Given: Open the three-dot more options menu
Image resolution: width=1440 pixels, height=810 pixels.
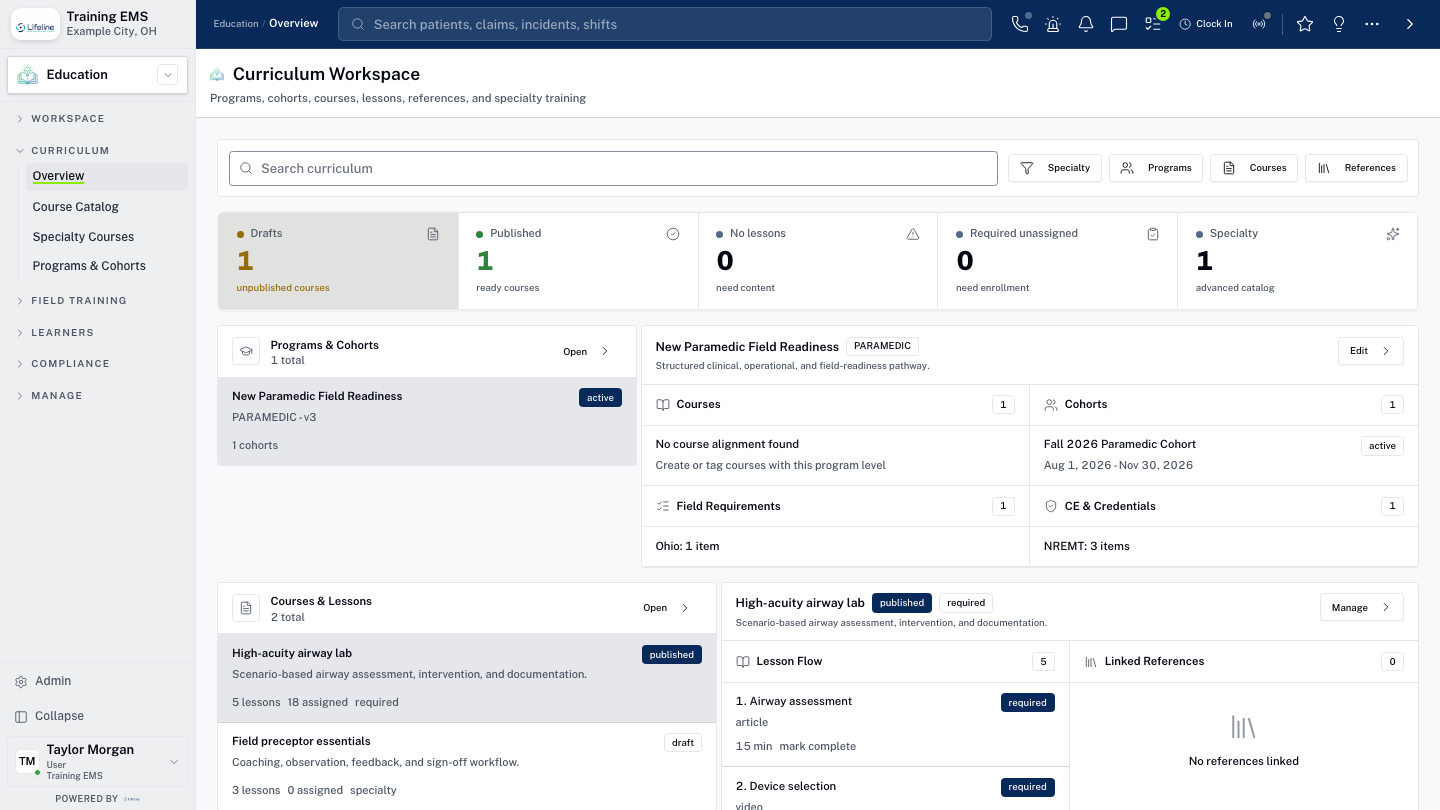Looking at the screenshot, I should (1372, 24).
